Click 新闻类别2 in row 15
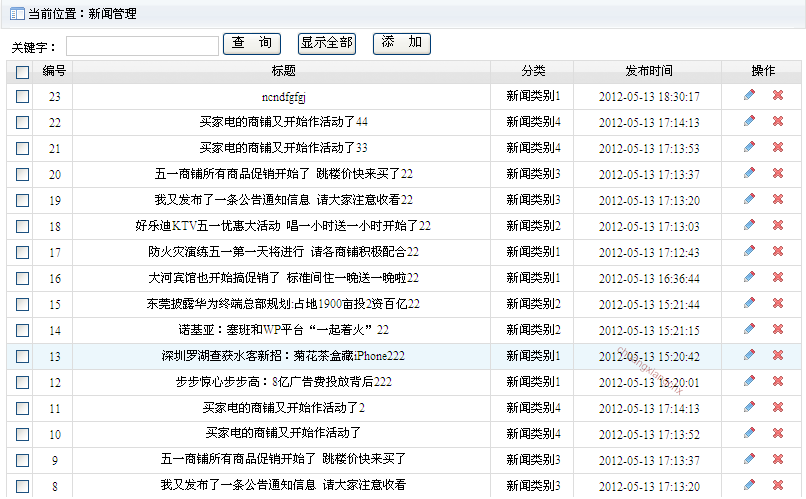 tap(533, 304)
